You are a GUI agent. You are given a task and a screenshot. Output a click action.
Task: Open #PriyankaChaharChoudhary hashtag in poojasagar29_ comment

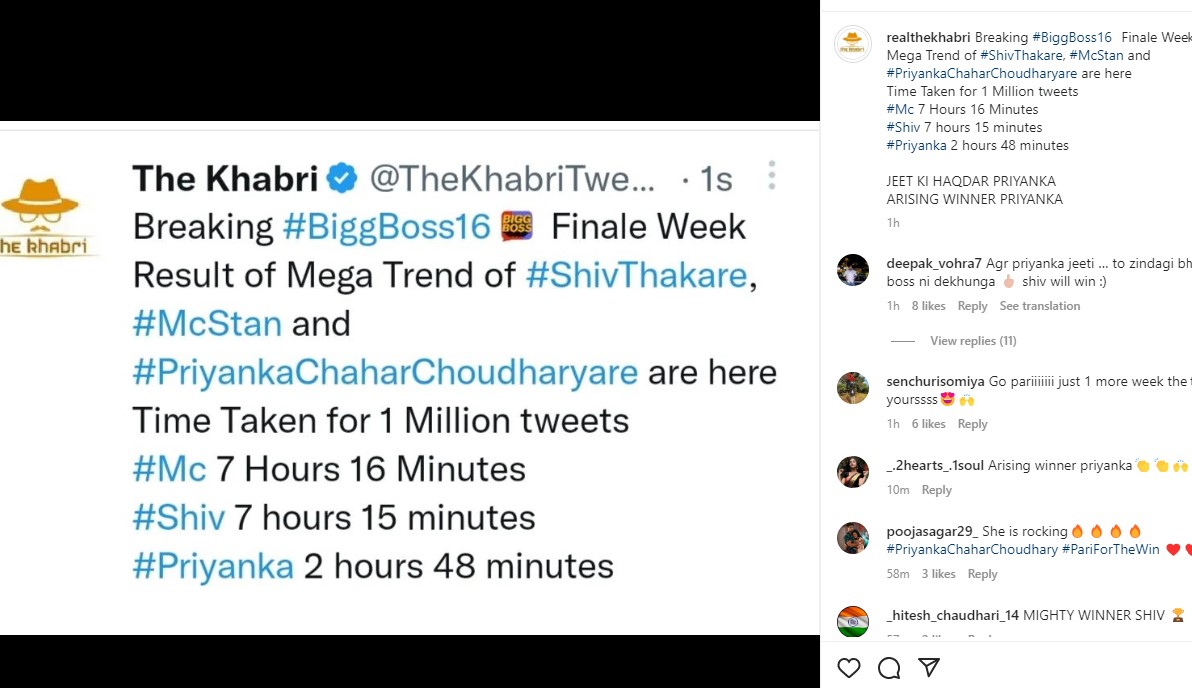[x=971, y=549]
